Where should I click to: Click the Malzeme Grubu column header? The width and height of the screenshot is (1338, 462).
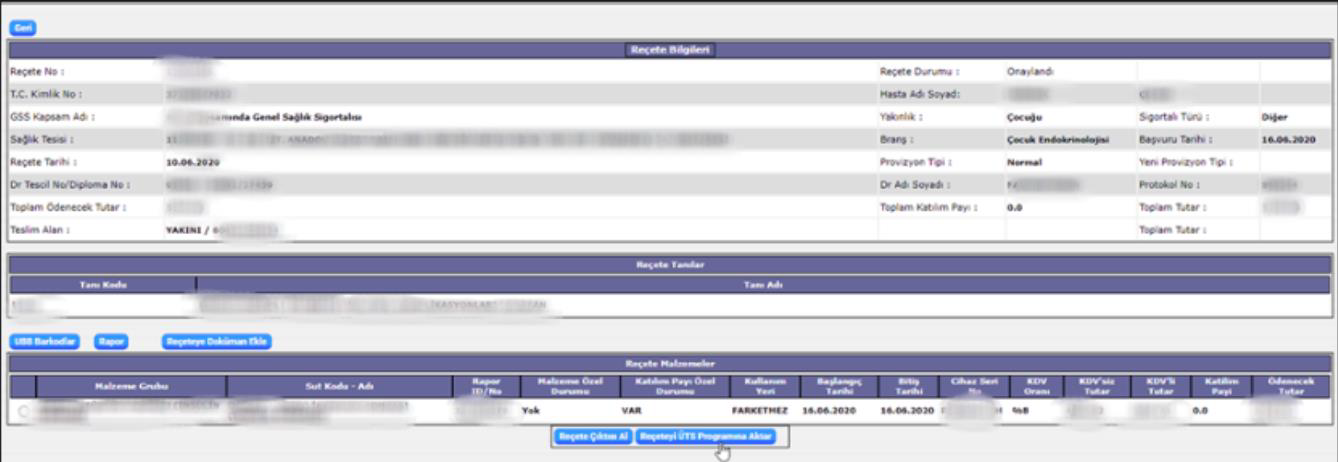131,386
